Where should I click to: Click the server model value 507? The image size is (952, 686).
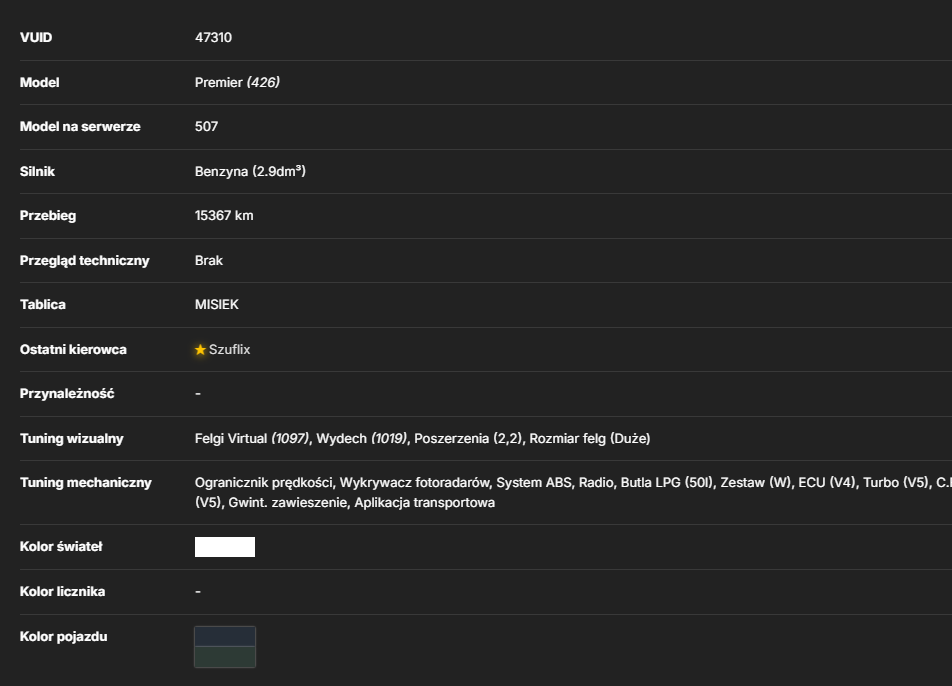[x=206, y=127]
